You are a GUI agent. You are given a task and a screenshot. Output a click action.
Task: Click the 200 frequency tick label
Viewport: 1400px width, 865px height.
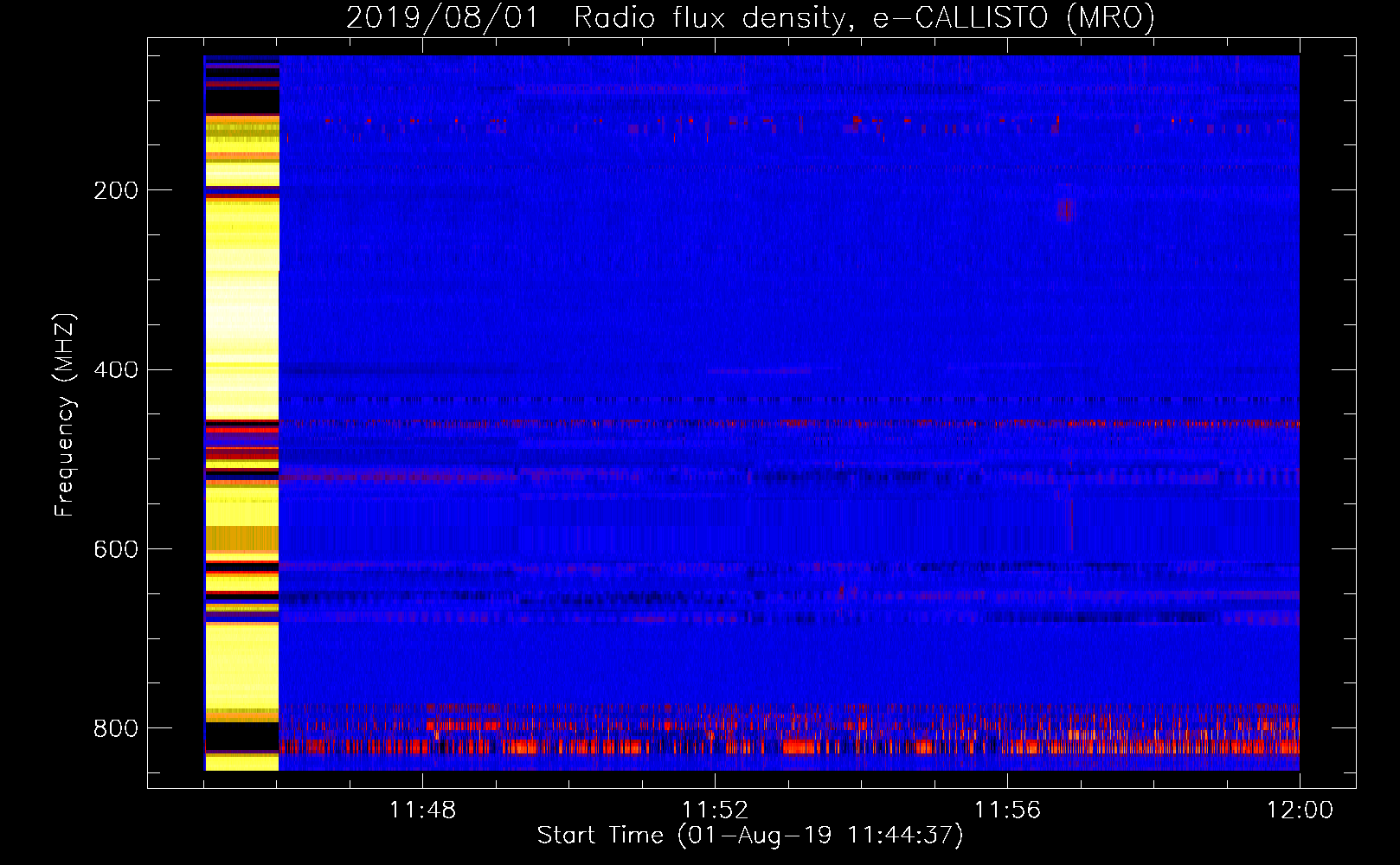point(116,190)
